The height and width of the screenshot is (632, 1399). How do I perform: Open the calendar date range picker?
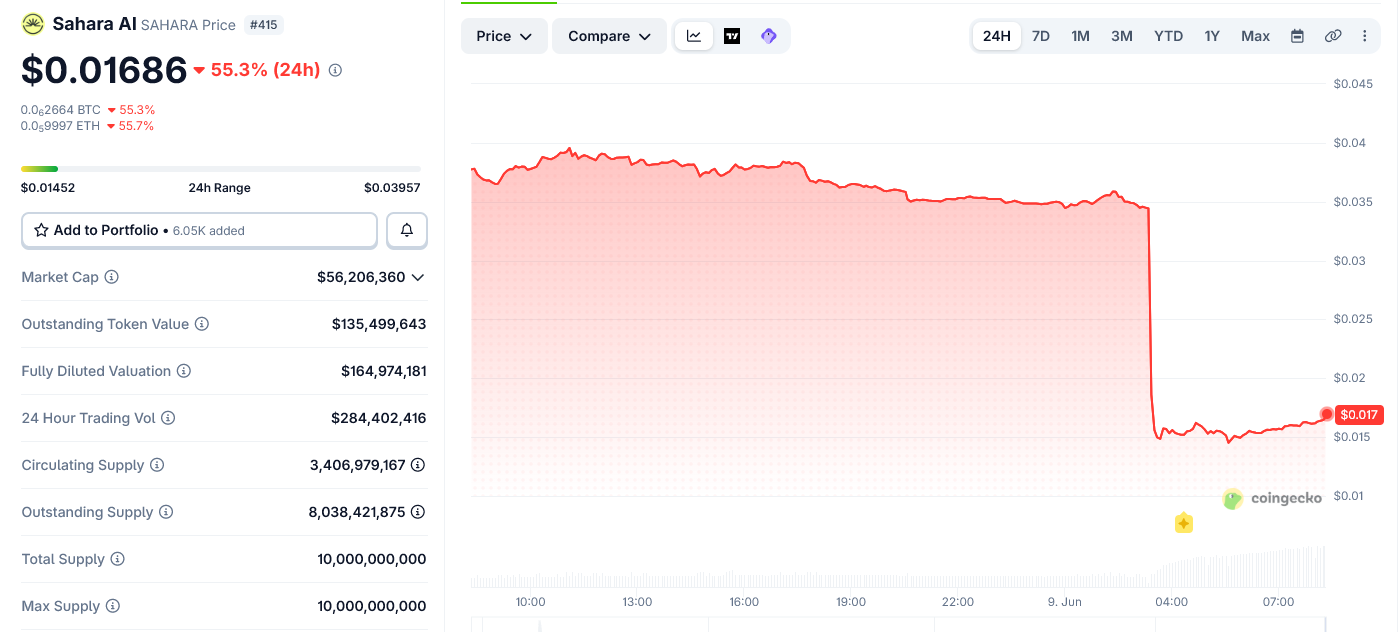1297,36
